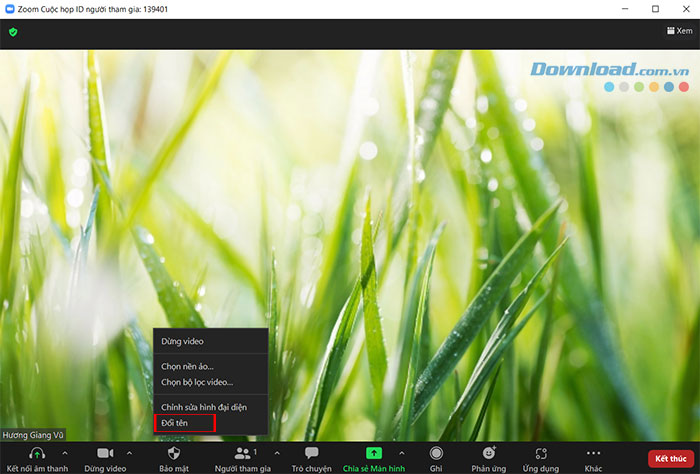Start recording with the Ghi icon
700x474 pixels.
[x=436, y=454]
